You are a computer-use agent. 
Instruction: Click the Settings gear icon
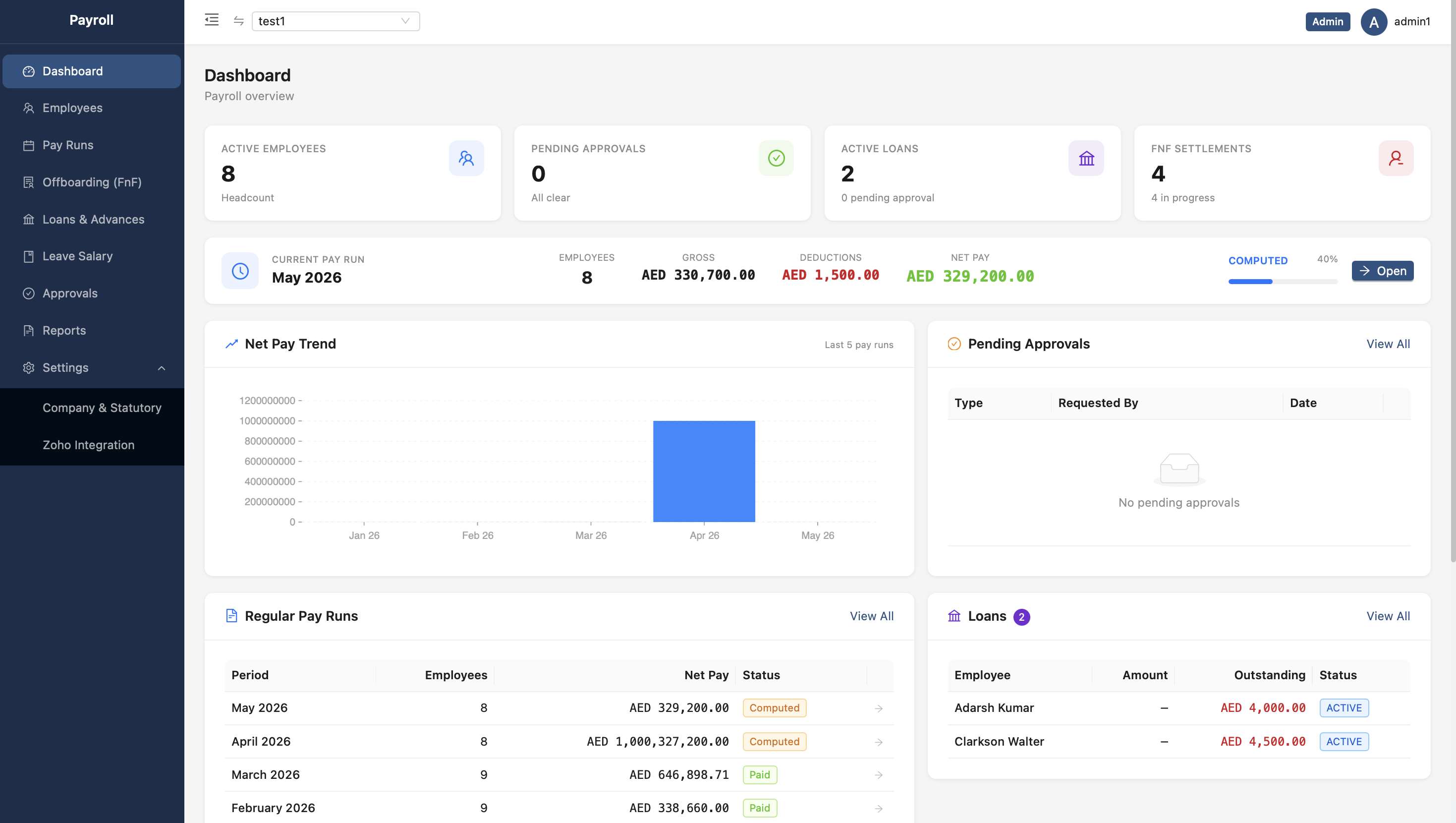[28, 368]
